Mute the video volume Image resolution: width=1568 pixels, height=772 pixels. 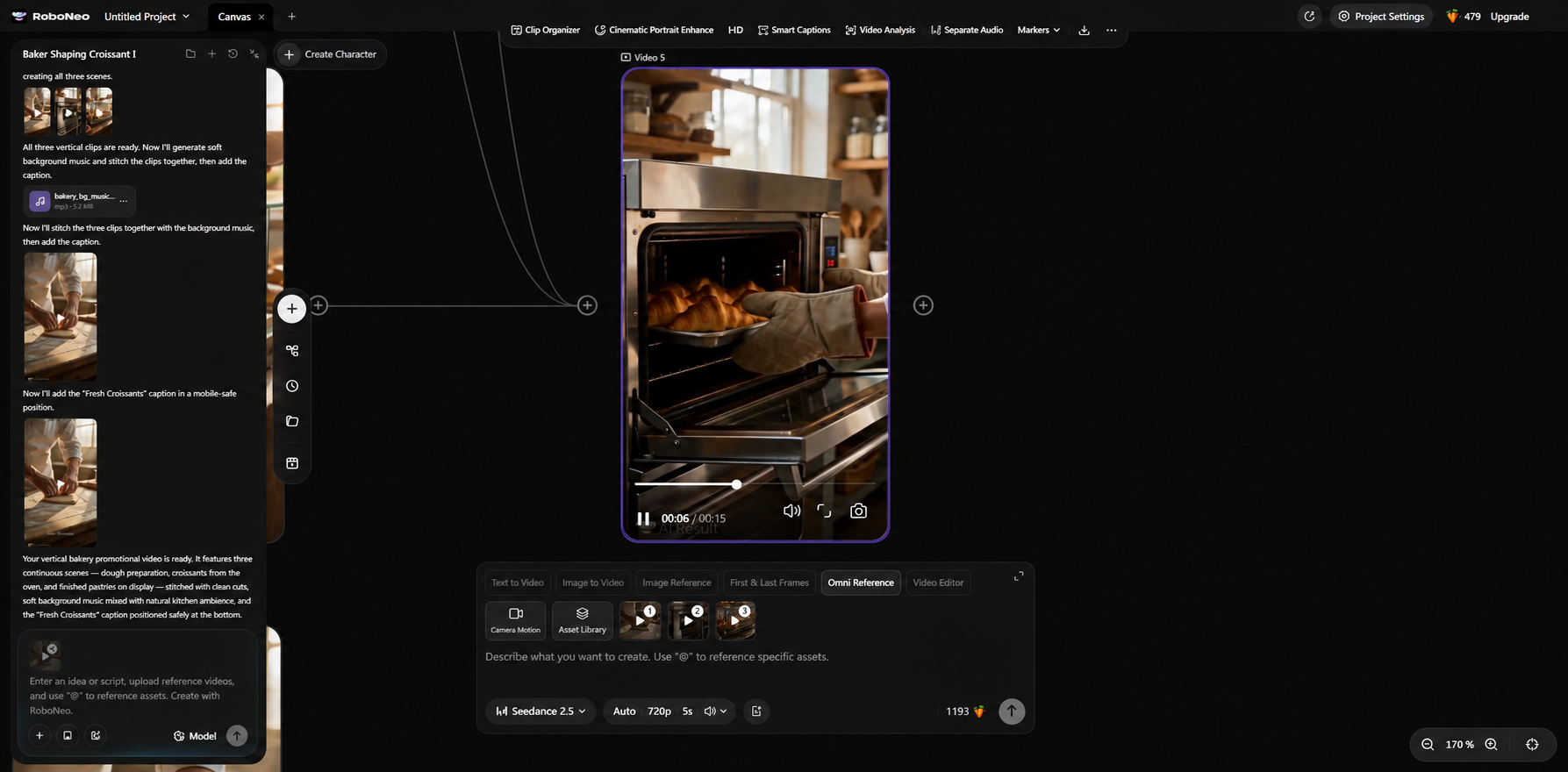791,511
